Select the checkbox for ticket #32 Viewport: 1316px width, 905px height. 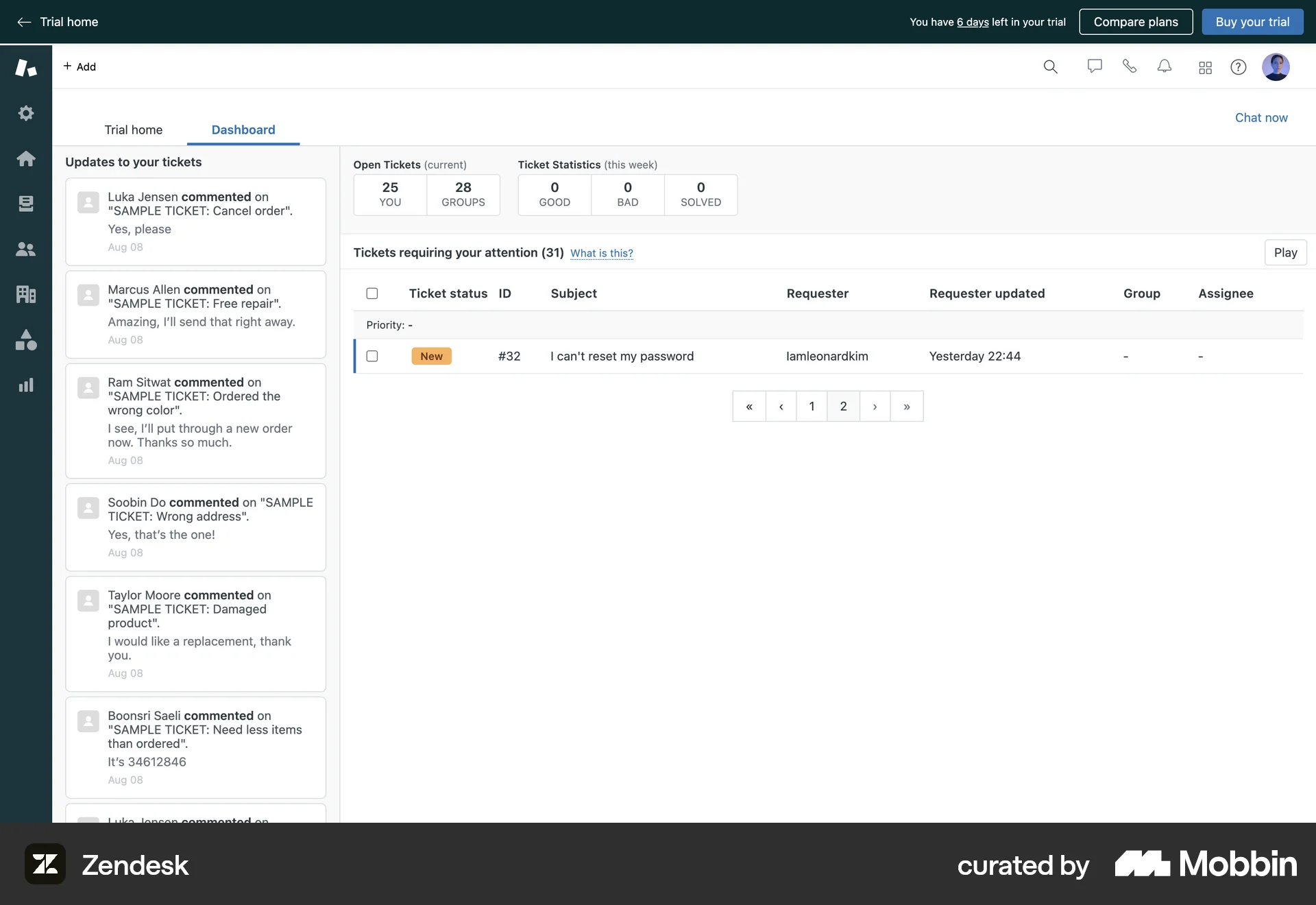click(372, 356)
